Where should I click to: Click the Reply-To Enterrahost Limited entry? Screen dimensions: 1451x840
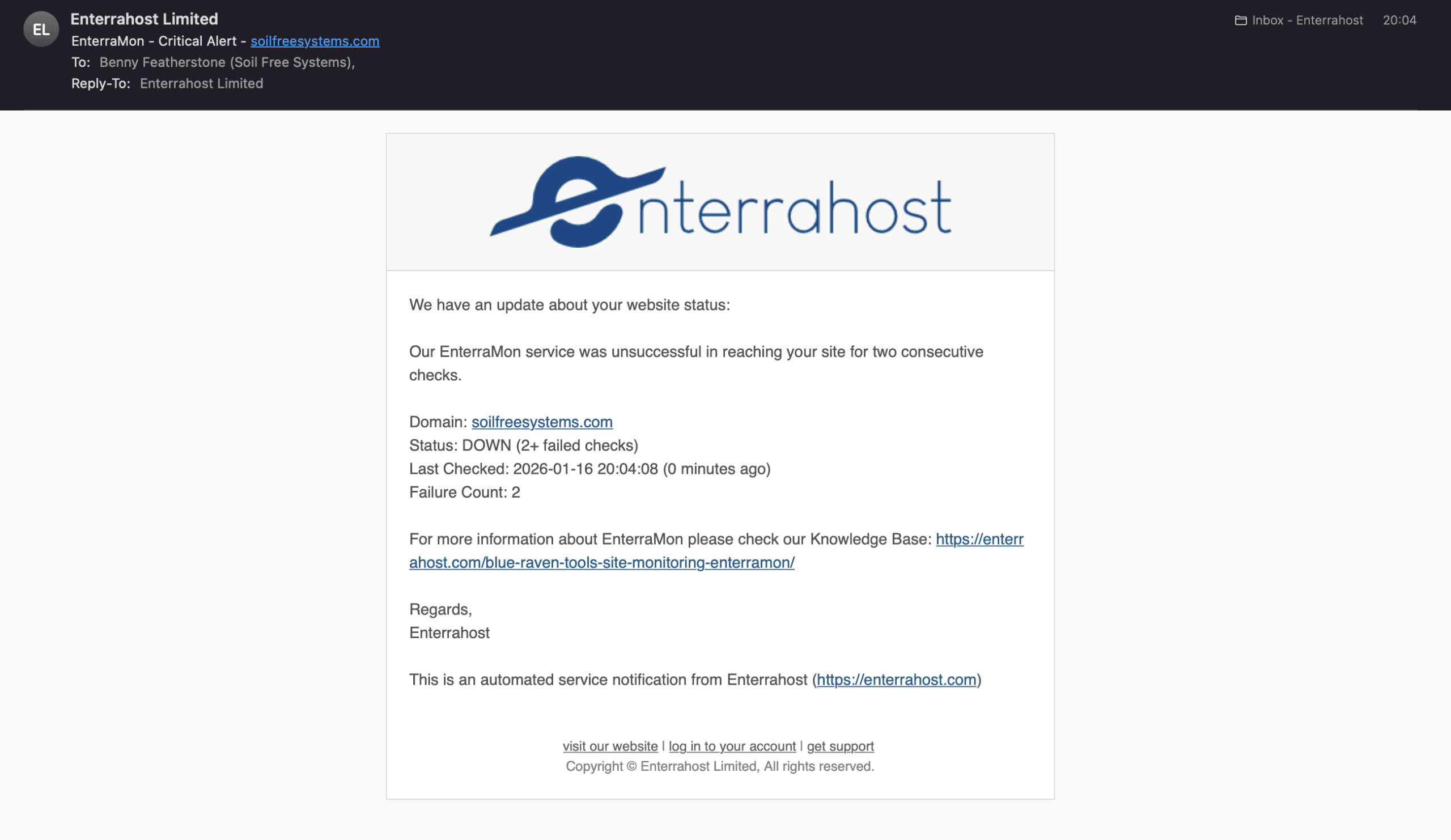coord(202,83)
